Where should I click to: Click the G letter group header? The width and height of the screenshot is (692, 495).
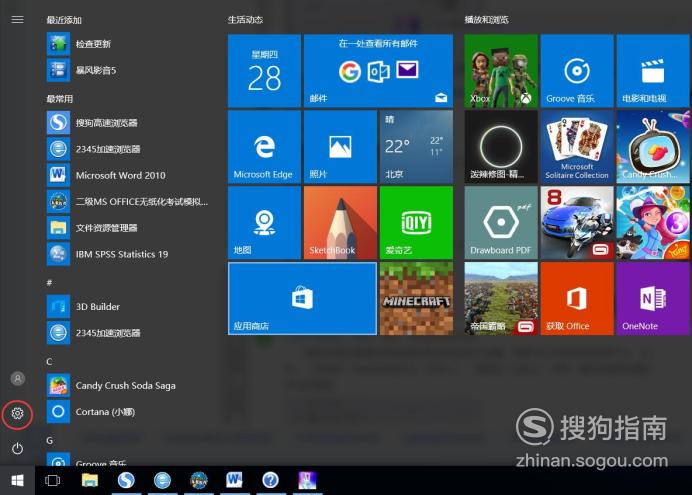49,440
